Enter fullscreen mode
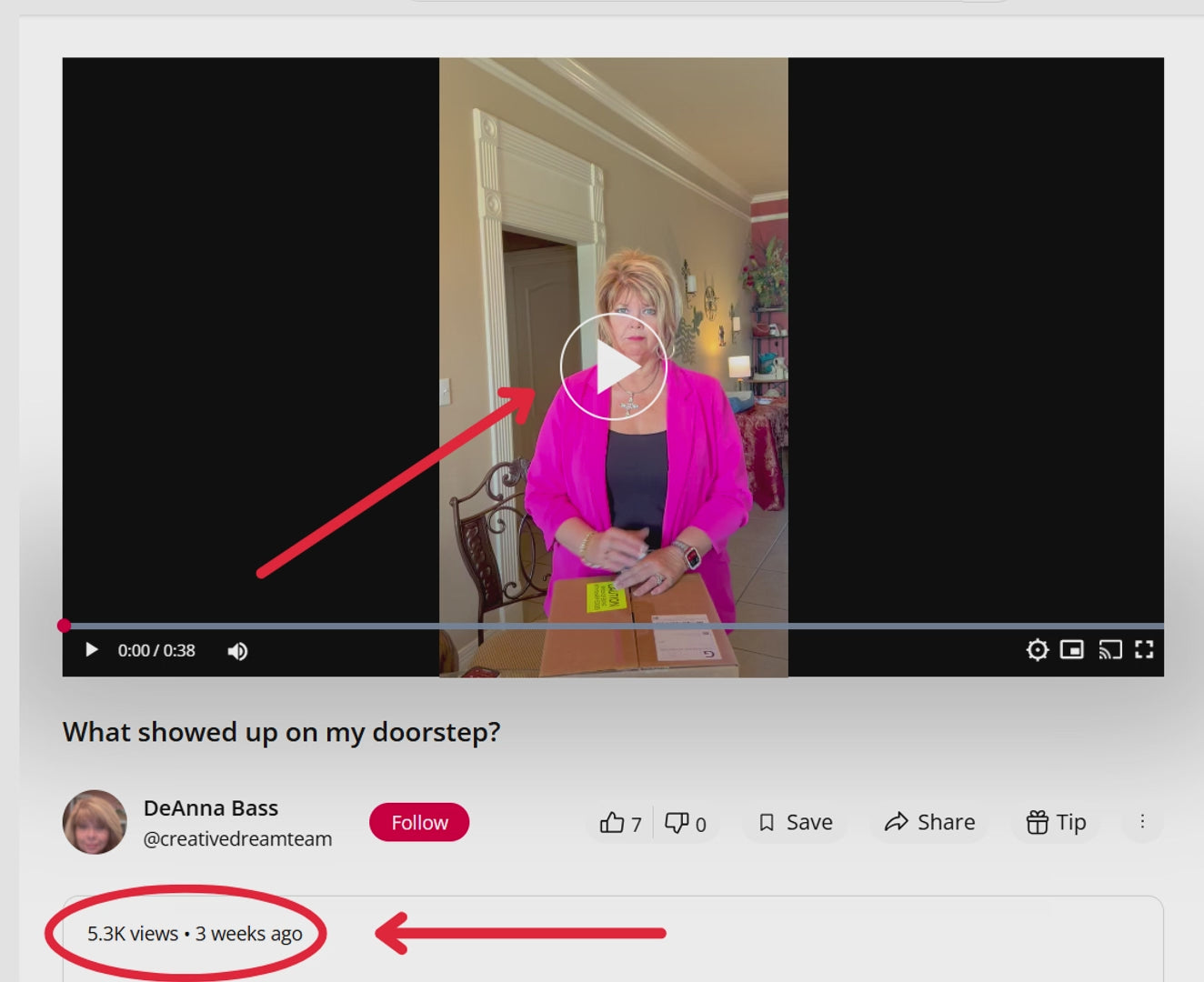The width and height of the screenshot is (1204, 982). click(1144, 650)
